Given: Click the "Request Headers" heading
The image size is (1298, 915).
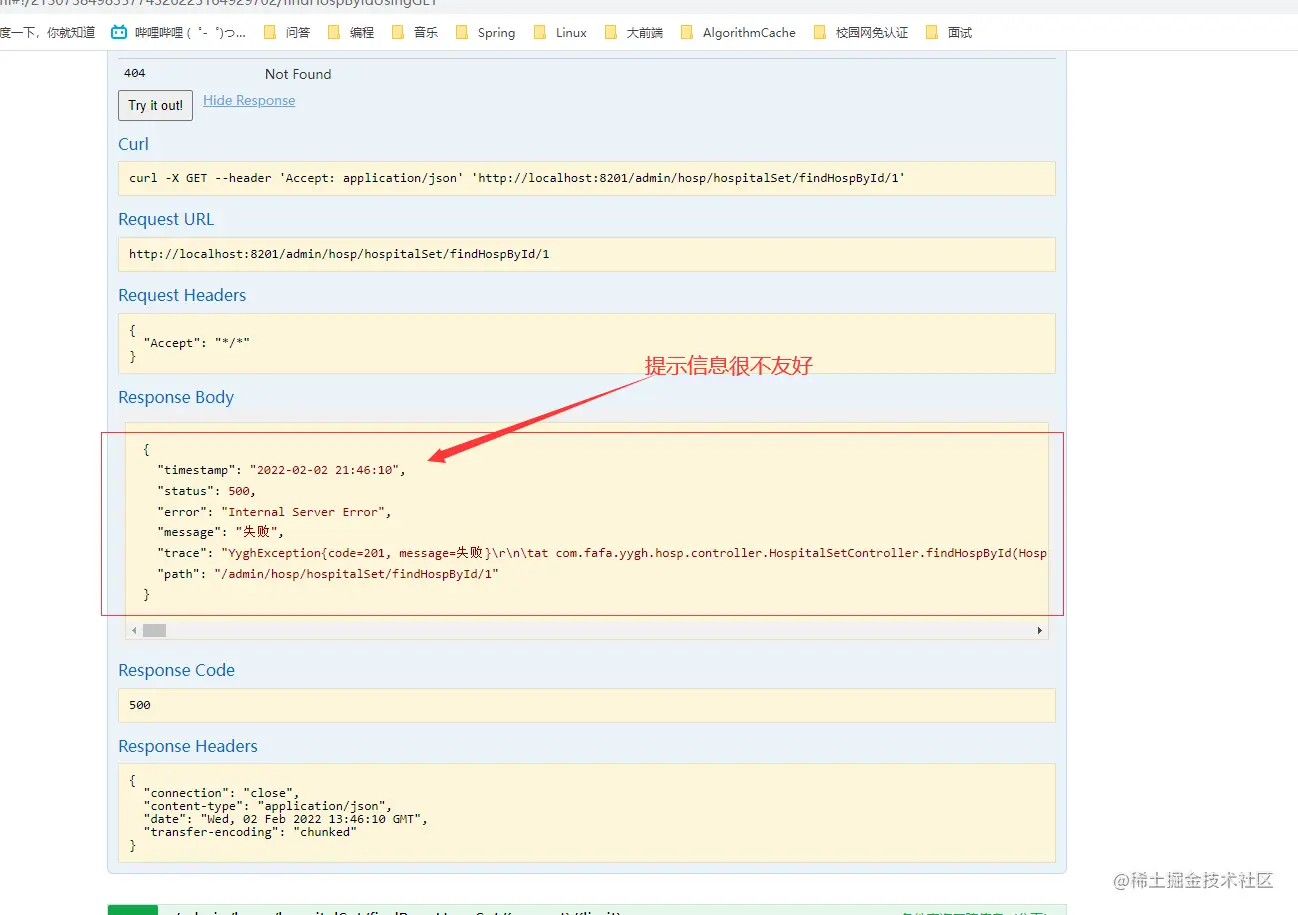Looking at the screenshot, I should pyautogui.click(x=182, y=295).
